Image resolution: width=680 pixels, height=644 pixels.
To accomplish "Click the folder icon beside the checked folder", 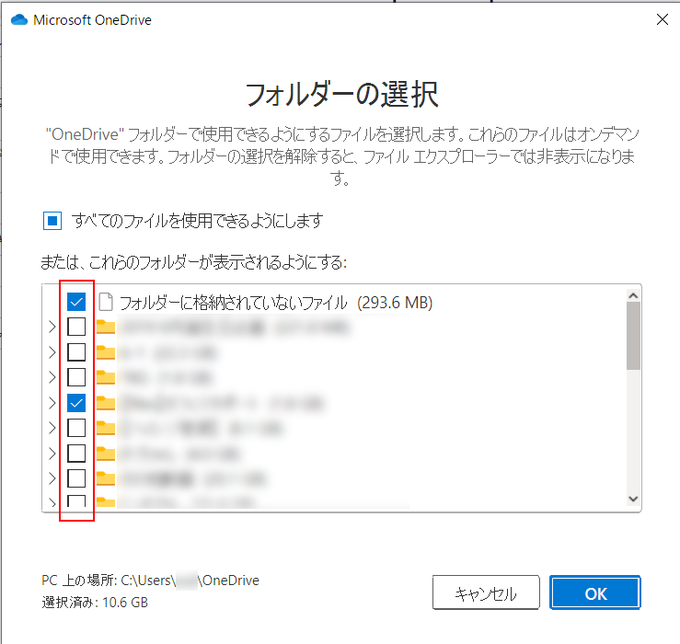I will (106, 403).
